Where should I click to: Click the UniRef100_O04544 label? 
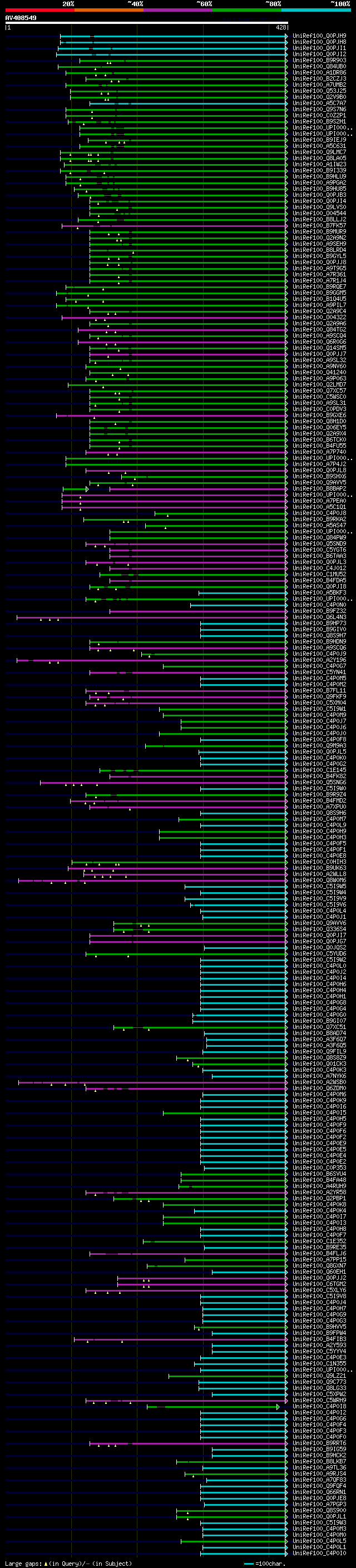(x=319, y=214)
